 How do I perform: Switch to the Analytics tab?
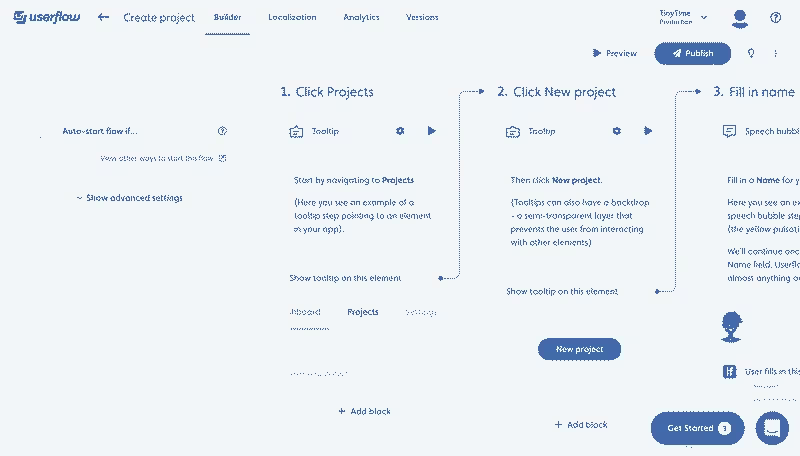click(361, 17)
